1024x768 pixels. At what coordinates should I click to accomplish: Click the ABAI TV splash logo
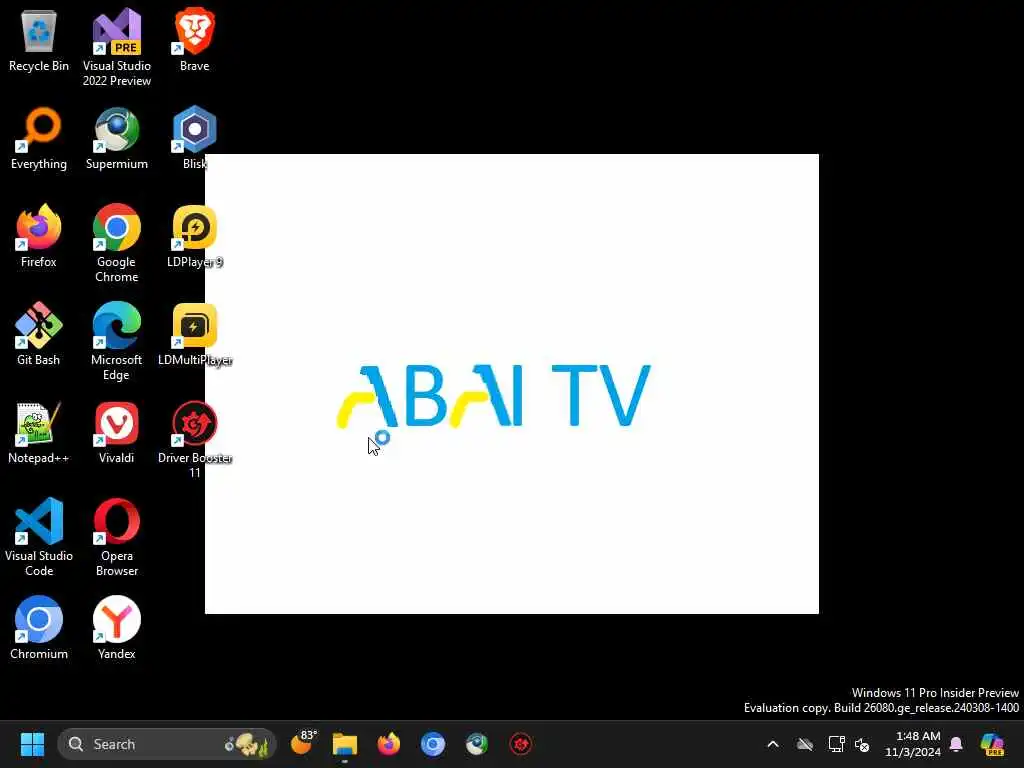494,396
